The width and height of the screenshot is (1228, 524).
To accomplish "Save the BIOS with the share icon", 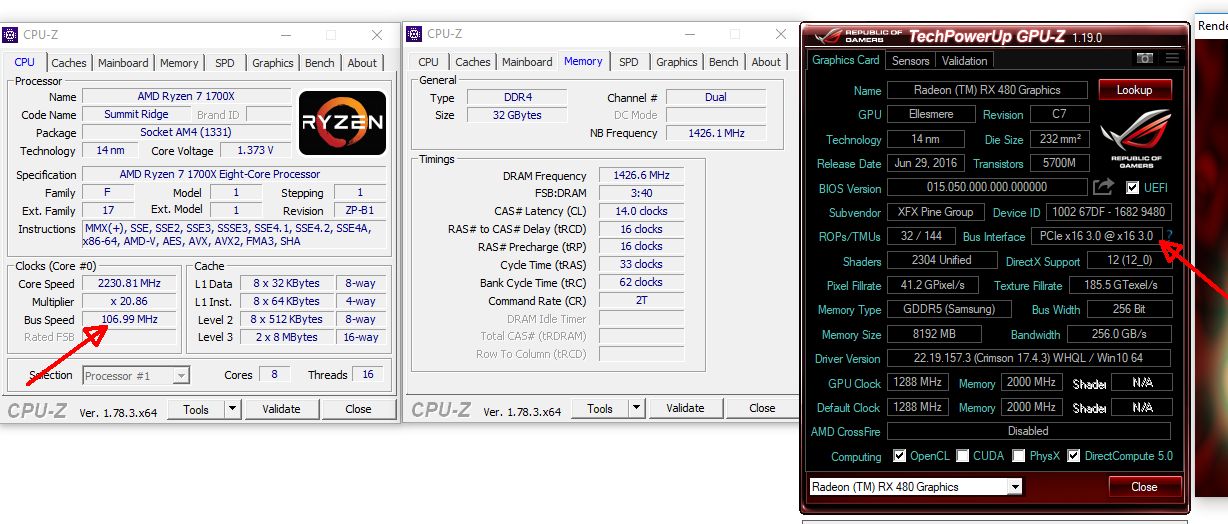I will click(1103, 187).
